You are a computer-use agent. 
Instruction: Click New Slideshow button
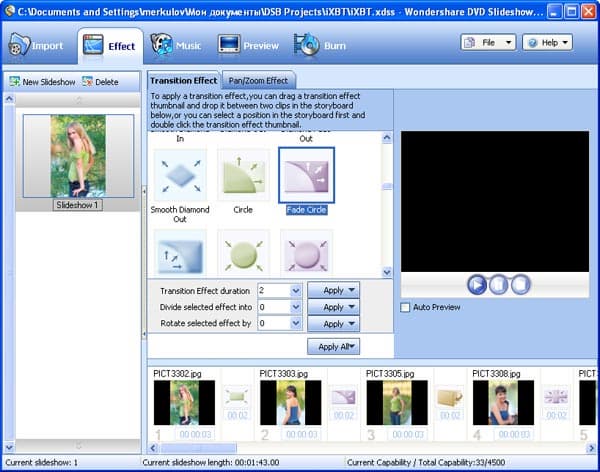pos(42,82)
